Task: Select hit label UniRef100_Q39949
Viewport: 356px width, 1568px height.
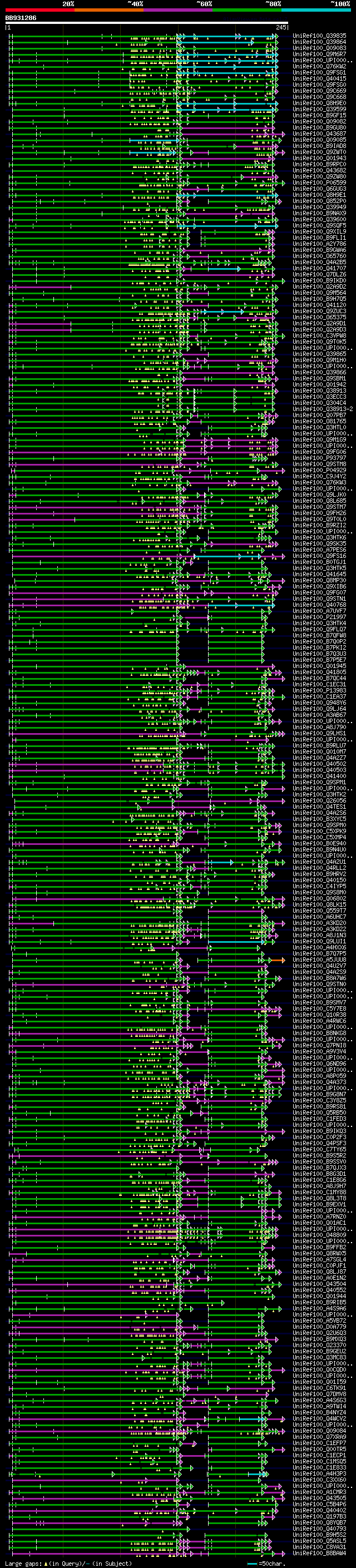Action: click(319, 207)
